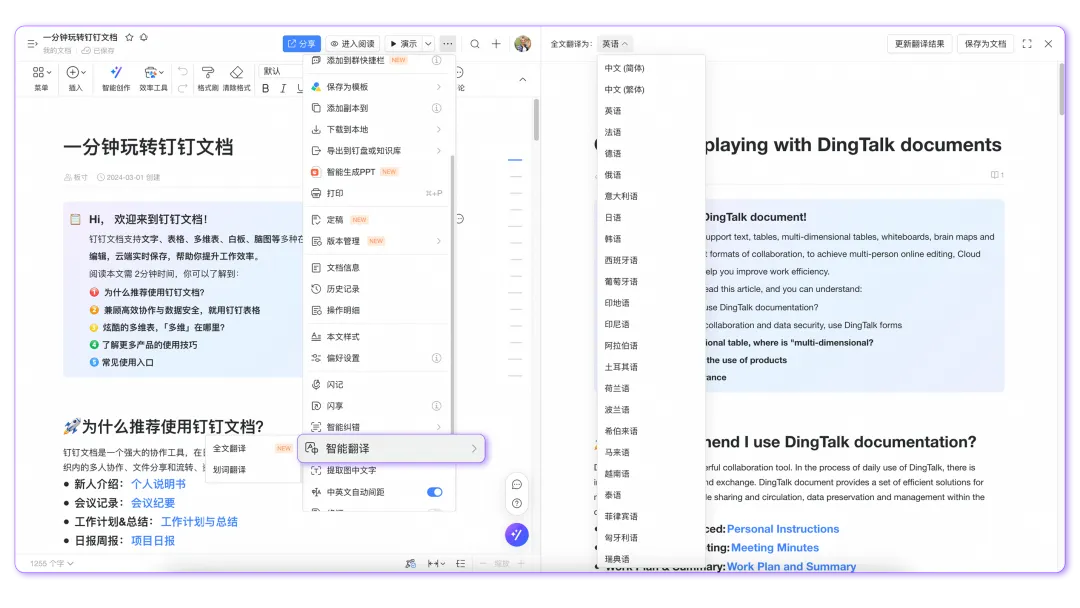The height and width of the screenshot is (608, 1080).
Task: Select 导出到钉盘或知识库 menu item
Action: pyautogui.click(x=377, y=151)
